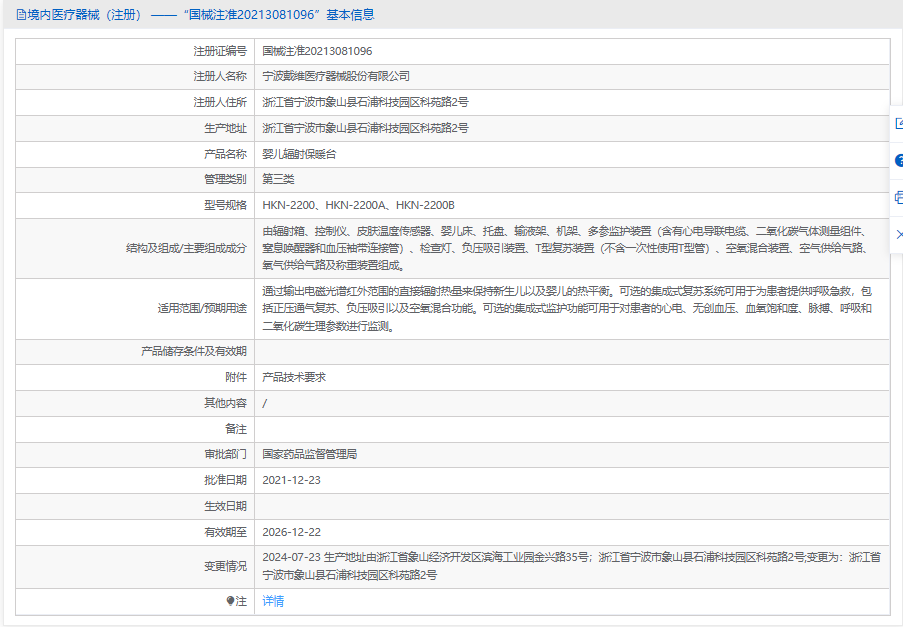Click the 适用范围/预期用途 row label
The height and width of the screenshot is (627, 903).
202,309
